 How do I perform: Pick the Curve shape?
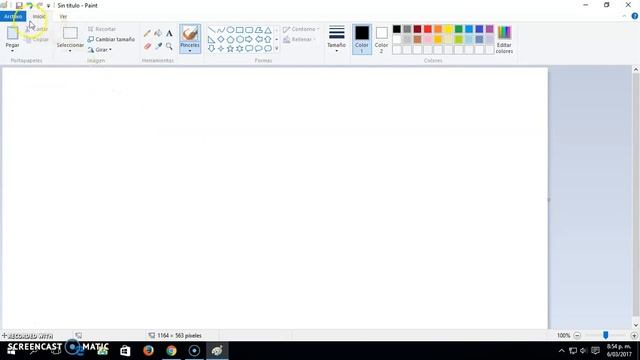(x=221, y=30)
